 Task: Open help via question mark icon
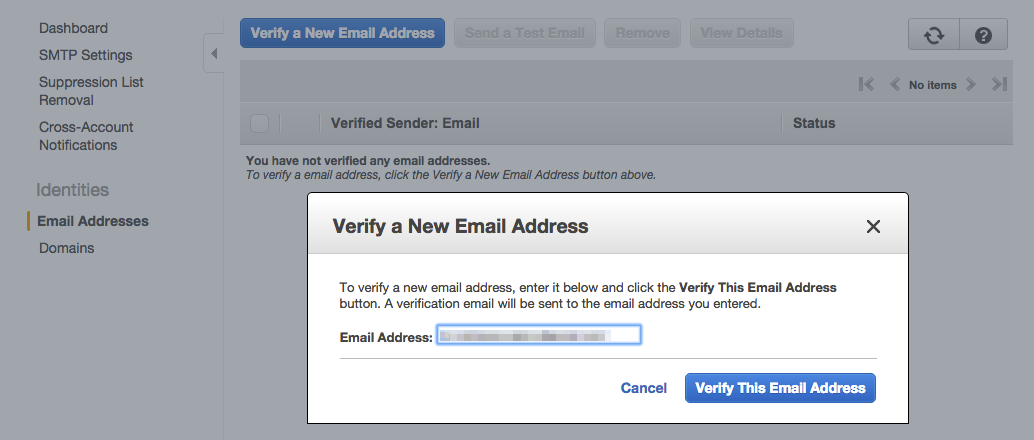(x=983, y=34)
